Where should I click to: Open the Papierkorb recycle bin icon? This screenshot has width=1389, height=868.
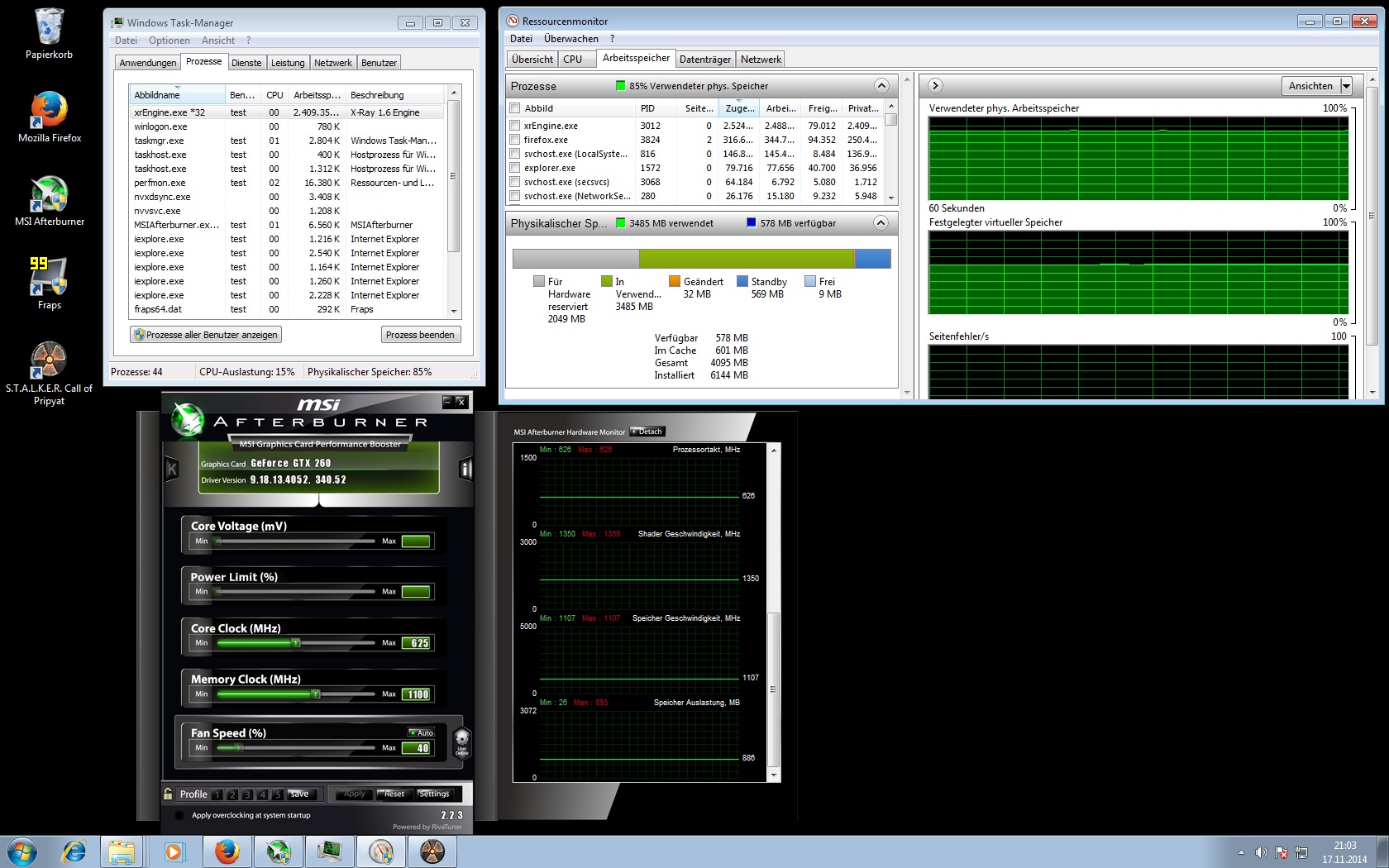click(49, 34)
